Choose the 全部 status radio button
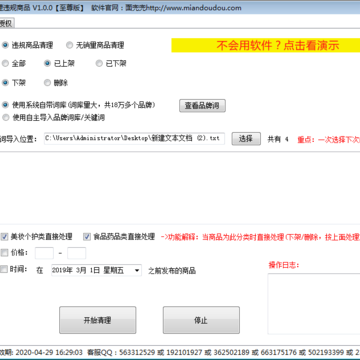Screen dimensions: 360x360 5,63
